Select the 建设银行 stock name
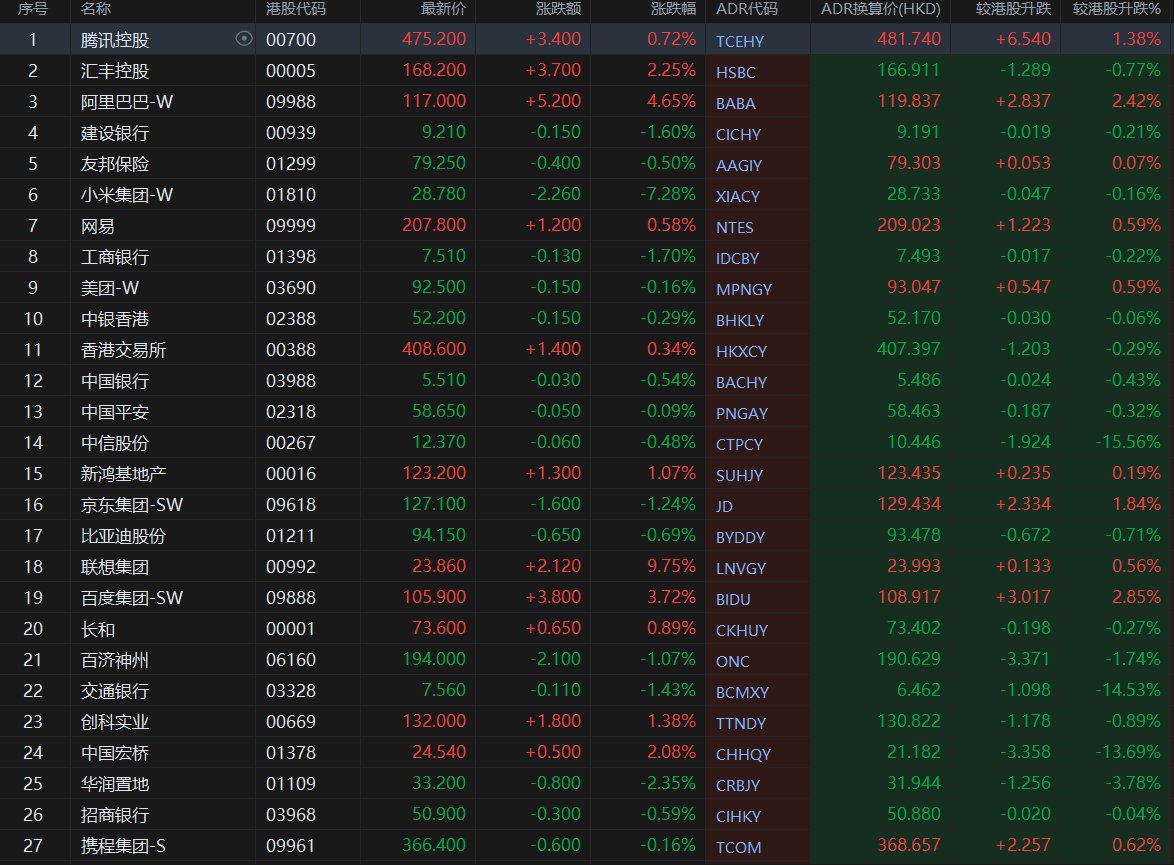 [115, 133]
